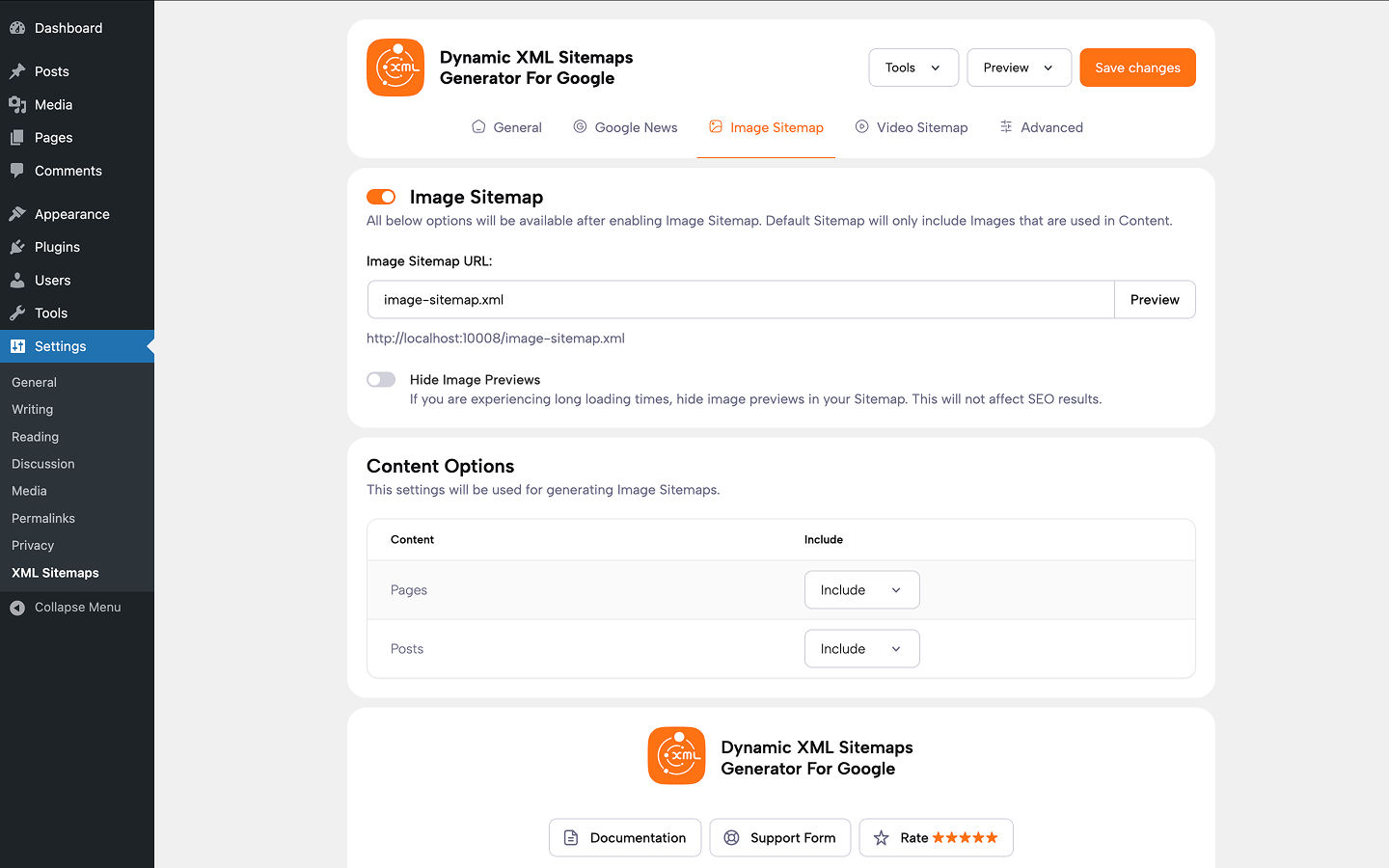
Task: Expand the Include dropdown for Pages
Action: 861,589
